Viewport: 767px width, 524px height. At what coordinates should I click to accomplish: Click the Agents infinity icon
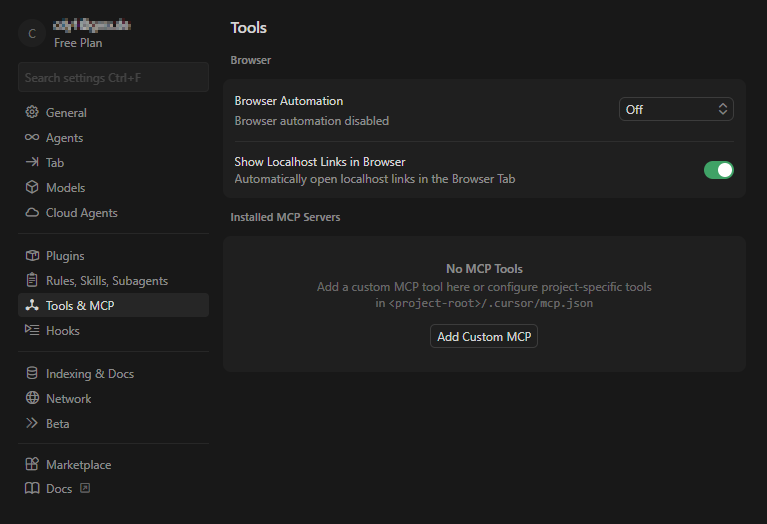tap(32, 138)
